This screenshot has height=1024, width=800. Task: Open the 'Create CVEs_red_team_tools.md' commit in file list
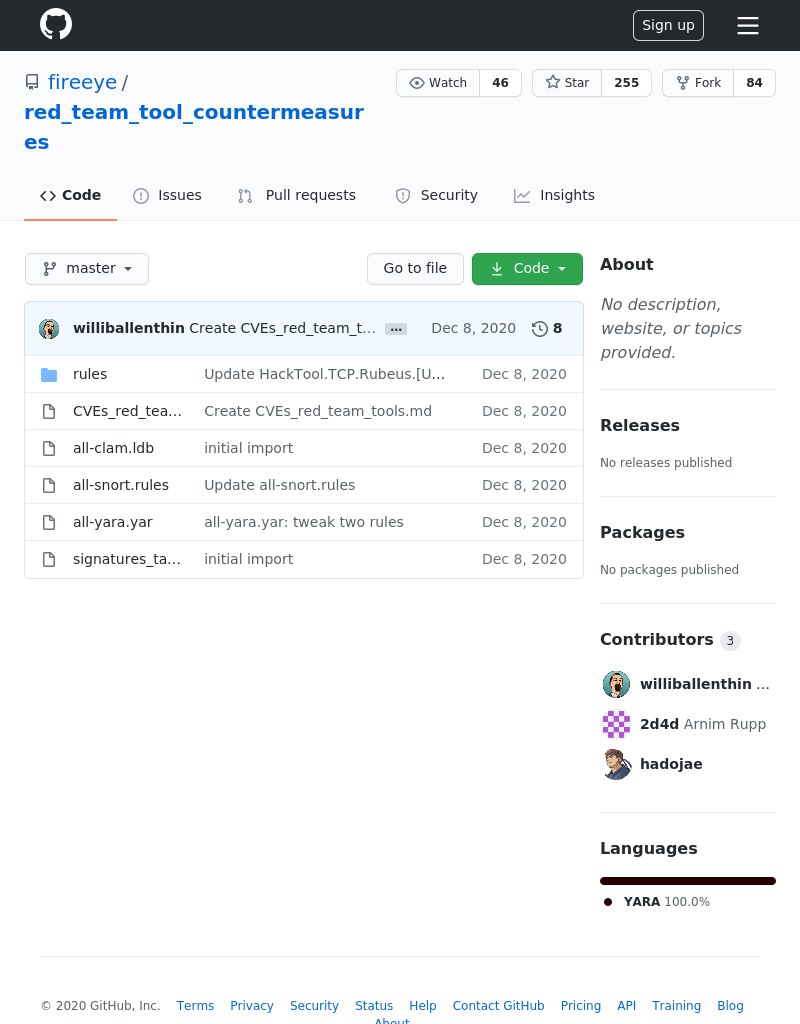[318, 411]
